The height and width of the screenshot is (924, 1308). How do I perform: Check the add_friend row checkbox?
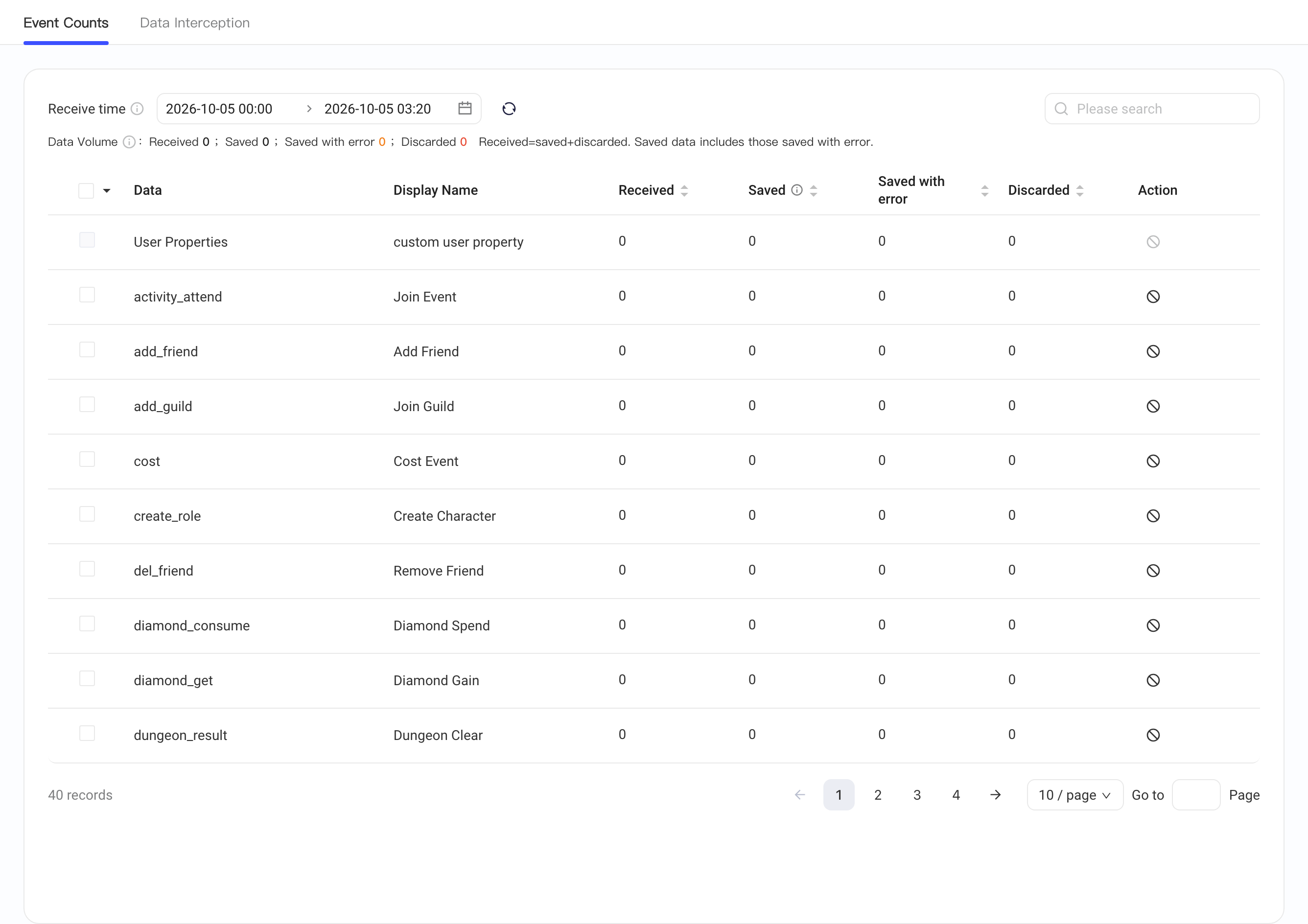(x=87, y=350)
